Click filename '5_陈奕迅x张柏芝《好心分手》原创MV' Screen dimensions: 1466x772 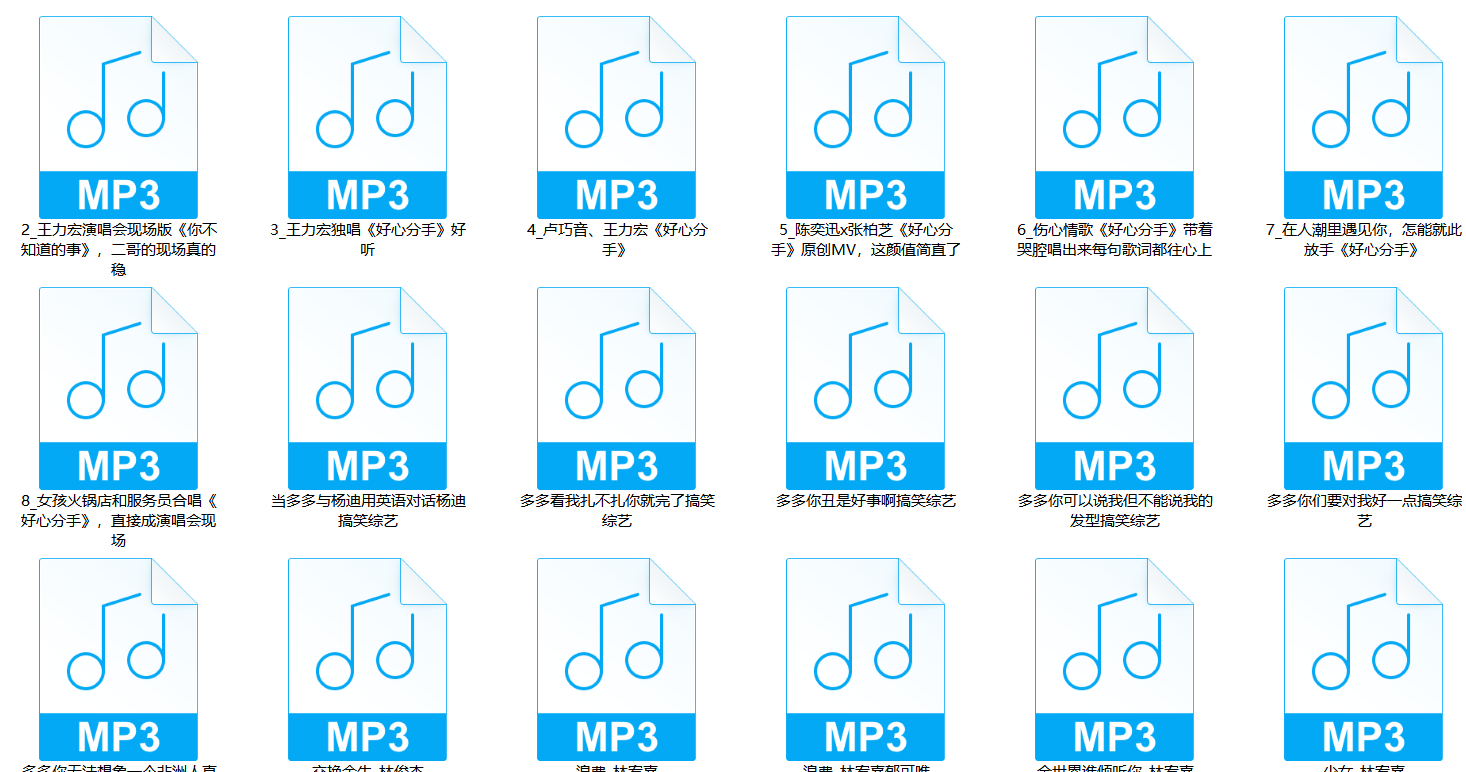coord(866,239)
